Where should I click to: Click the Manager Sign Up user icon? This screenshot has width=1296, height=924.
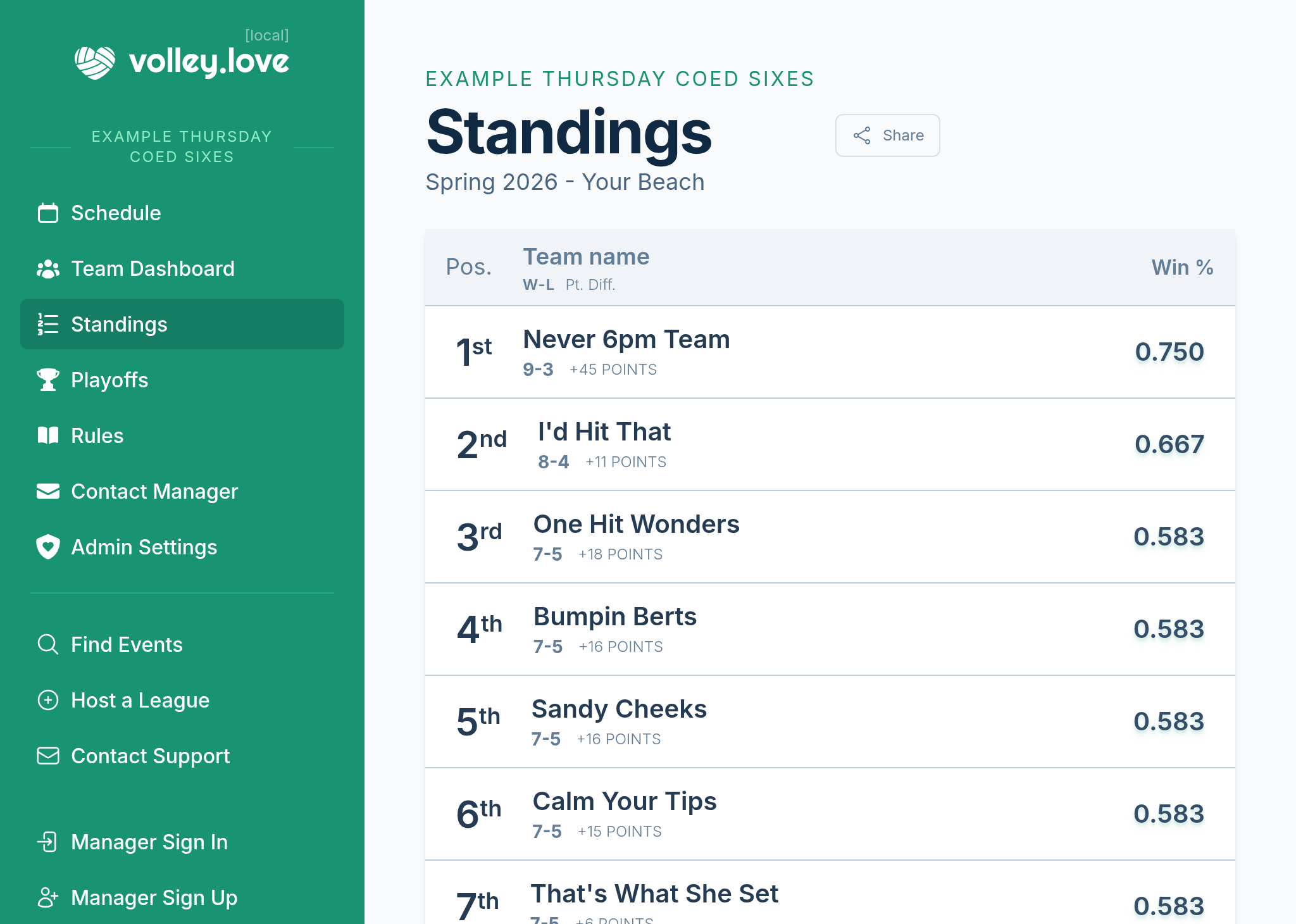click(48, 898)
